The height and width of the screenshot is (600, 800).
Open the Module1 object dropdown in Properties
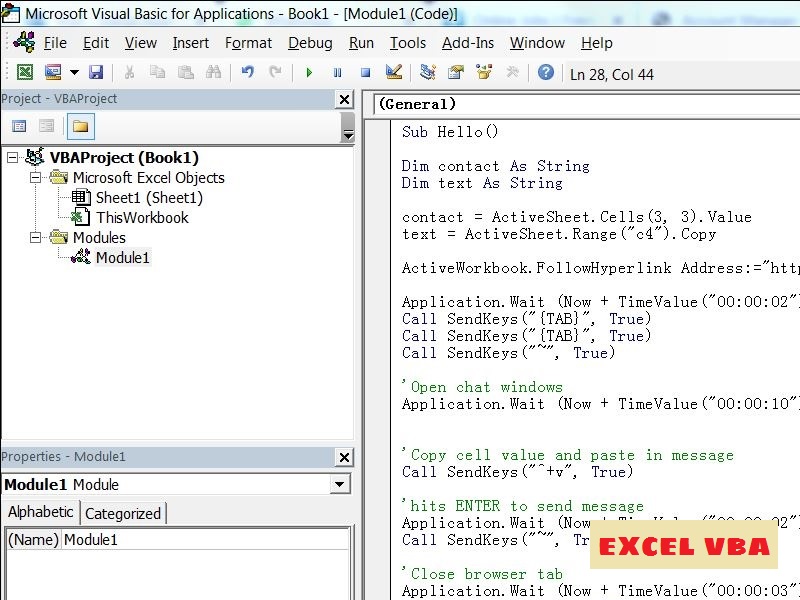point(341,485)
